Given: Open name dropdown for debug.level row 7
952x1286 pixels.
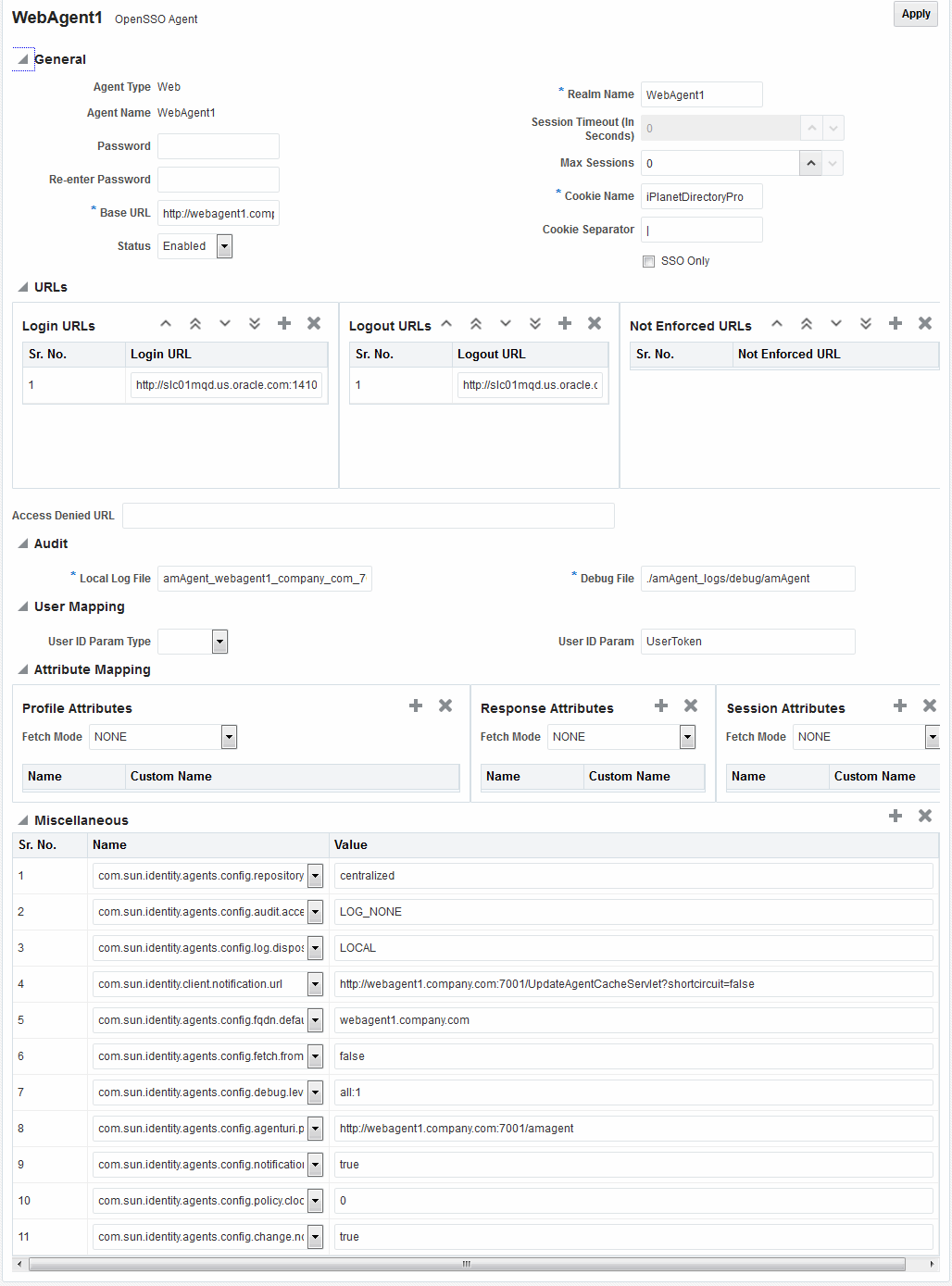Looking at the screenshot, I should tap(315, 1092).
